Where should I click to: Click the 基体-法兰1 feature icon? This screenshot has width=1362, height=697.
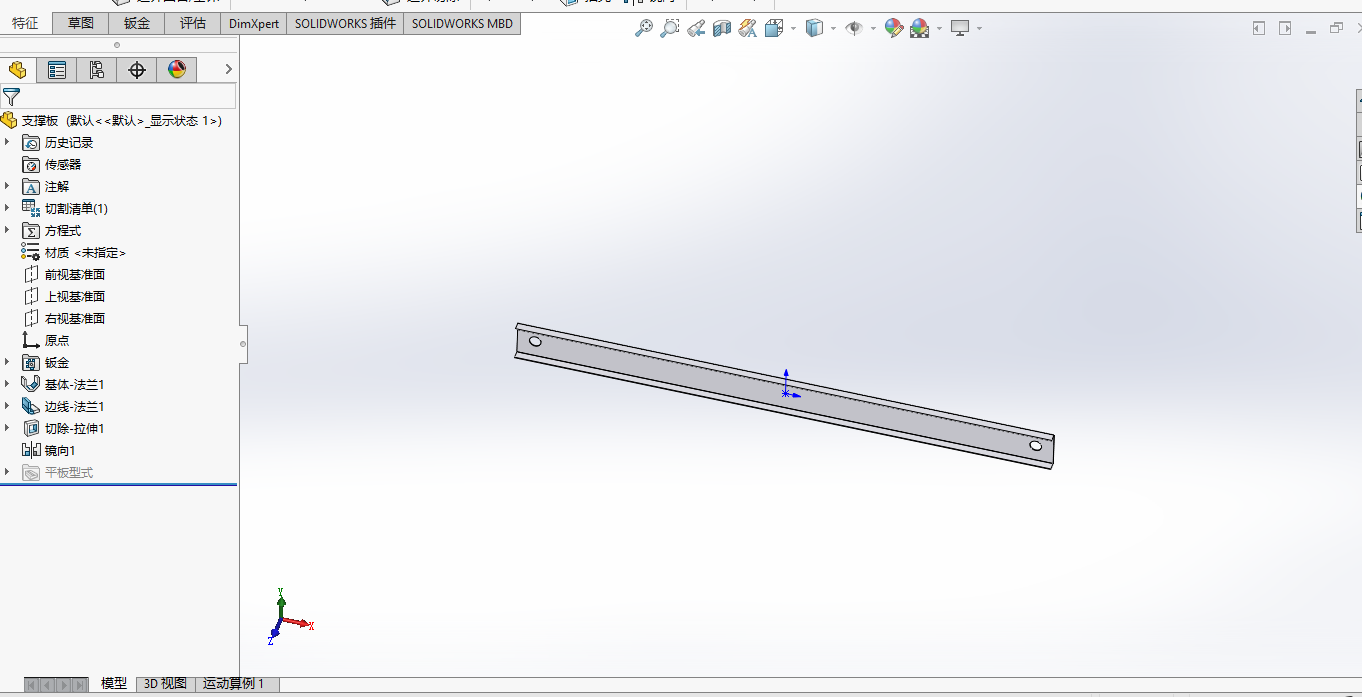(x=31, y=384)
